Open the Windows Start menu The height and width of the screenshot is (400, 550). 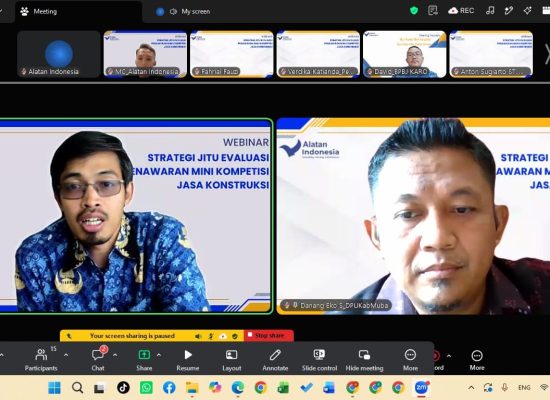pyautogui.click(x=54, y=388)
